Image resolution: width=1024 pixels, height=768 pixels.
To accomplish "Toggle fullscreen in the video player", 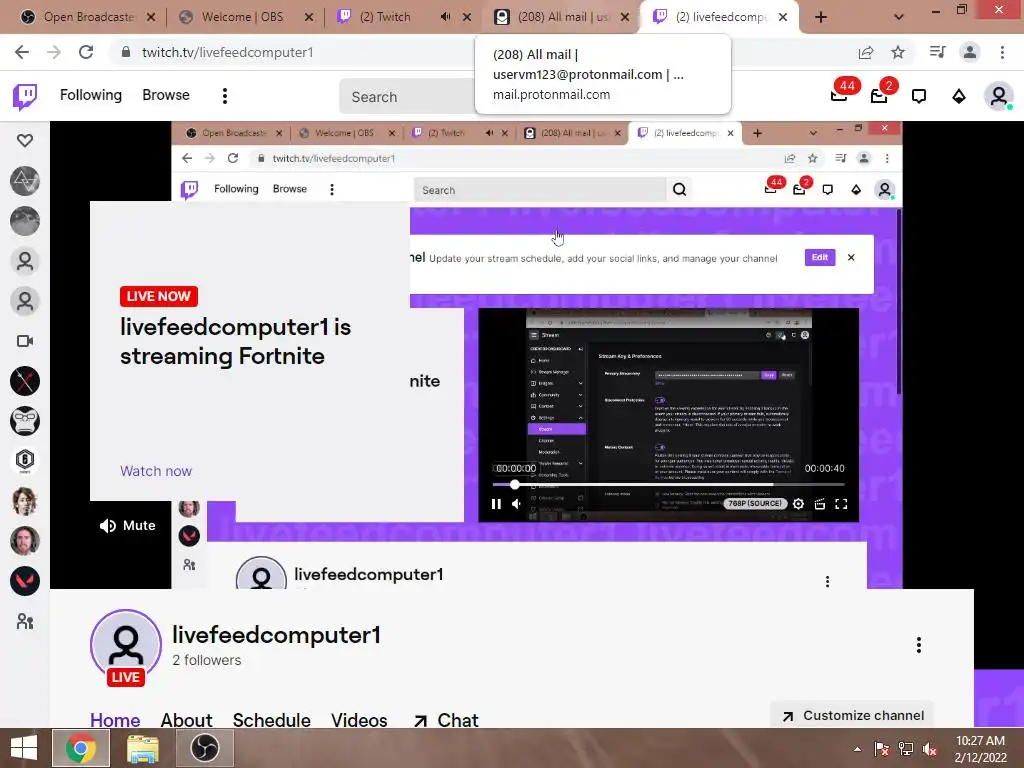I will pyautogui.click(x=841, y=504).
